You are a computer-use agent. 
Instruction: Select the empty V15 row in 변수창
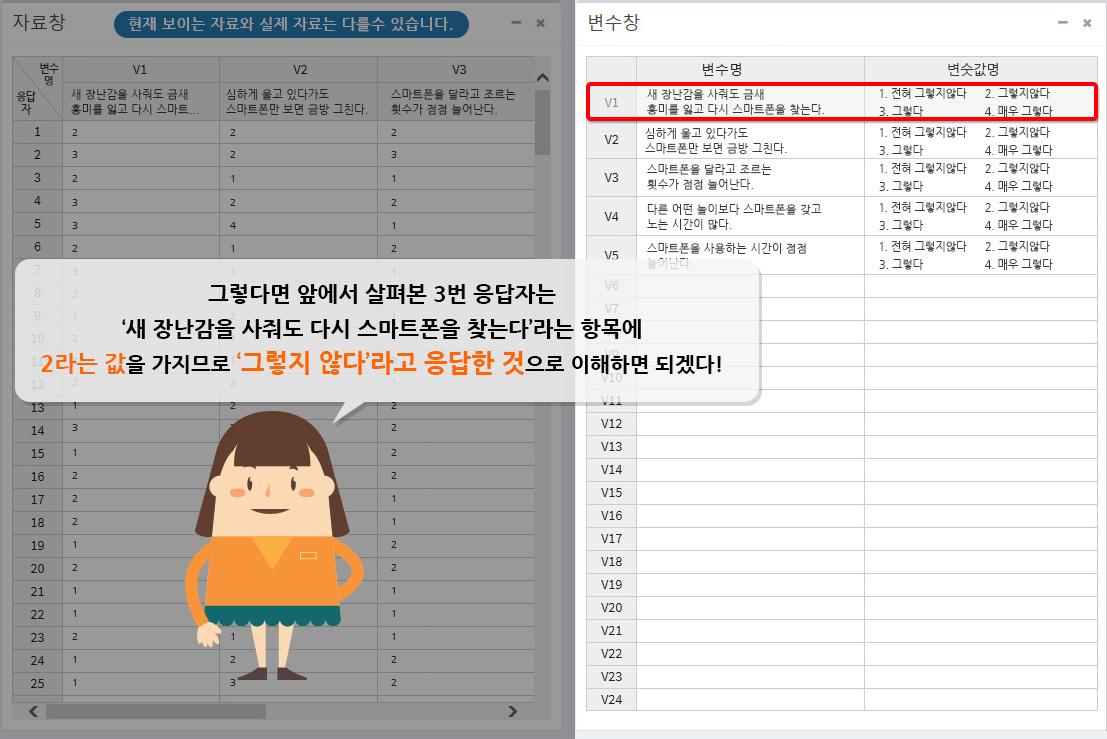click(842, 493)
